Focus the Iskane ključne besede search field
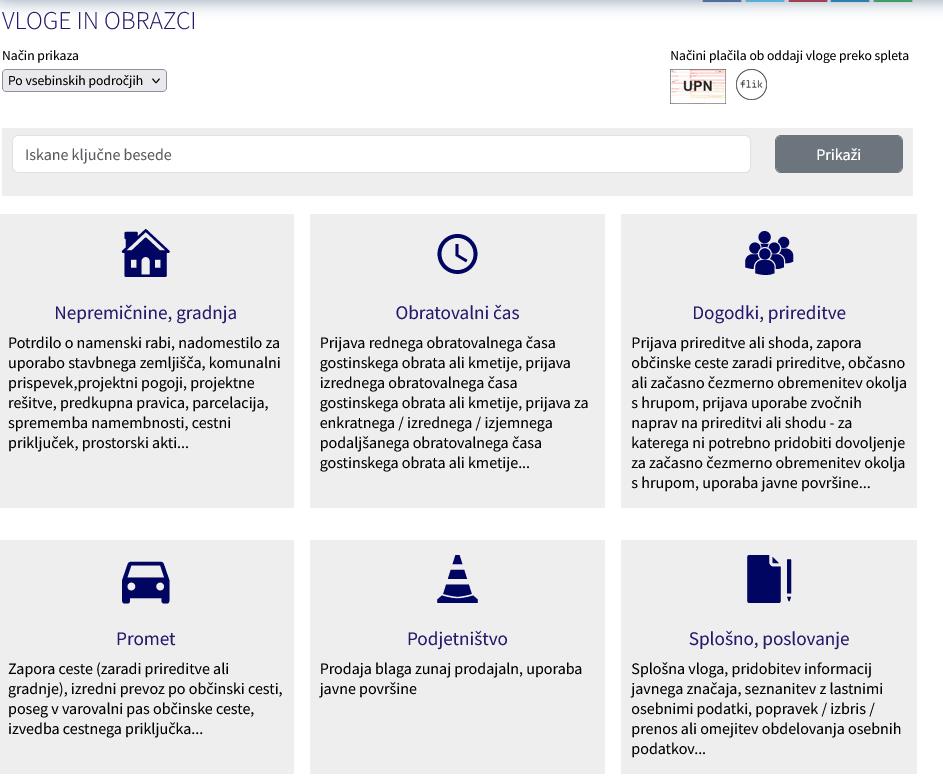This screenshot has height=777, width=943. (x=381, y=155)
